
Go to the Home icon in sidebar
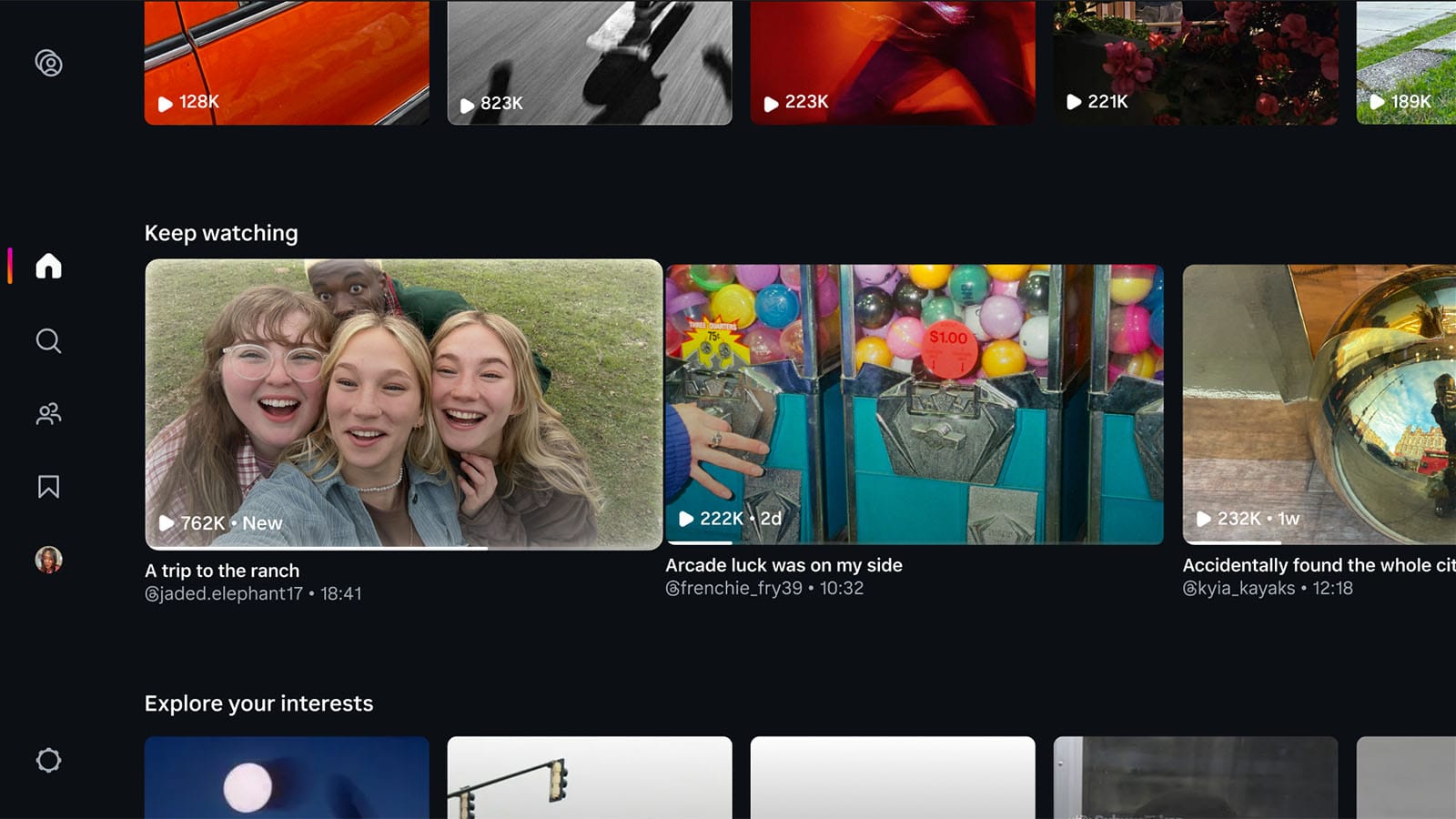point(48,266)
